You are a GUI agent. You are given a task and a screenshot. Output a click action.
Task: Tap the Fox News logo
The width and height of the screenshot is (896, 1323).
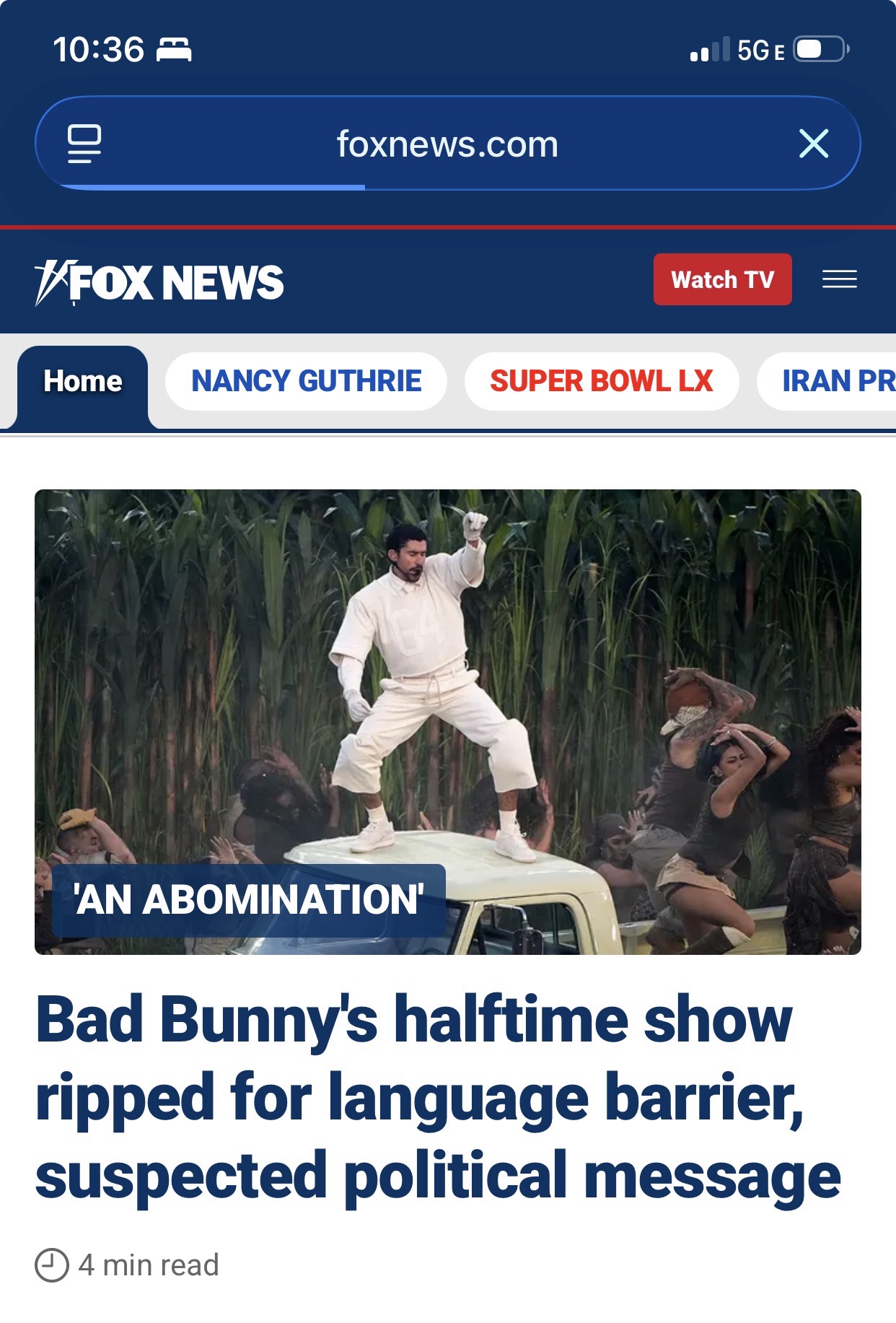pyautogui.click(x=159, y=282)
